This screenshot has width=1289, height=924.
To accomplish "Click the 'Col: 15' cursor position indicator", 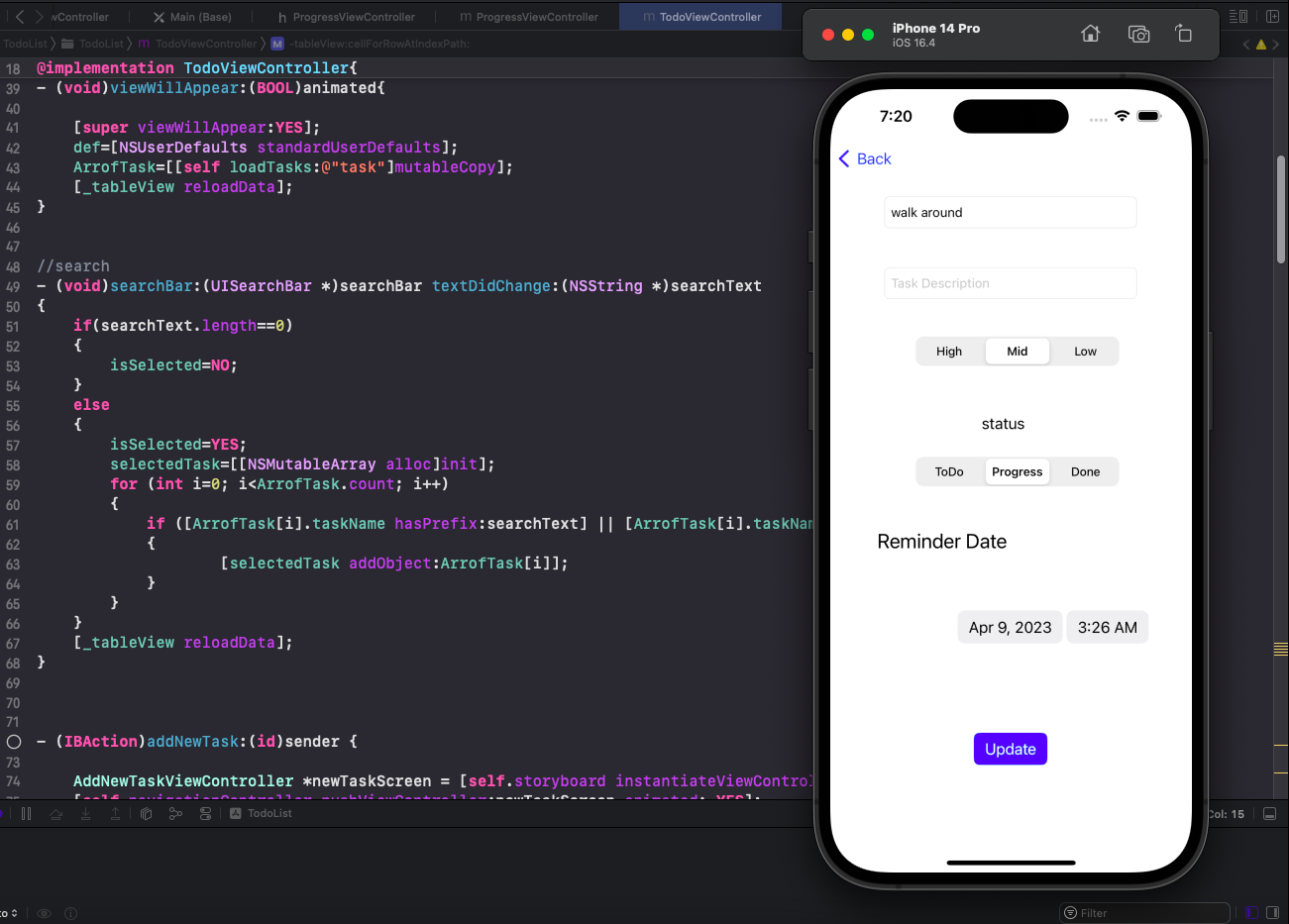I will pyautogui.click(x=1226, y=814).
